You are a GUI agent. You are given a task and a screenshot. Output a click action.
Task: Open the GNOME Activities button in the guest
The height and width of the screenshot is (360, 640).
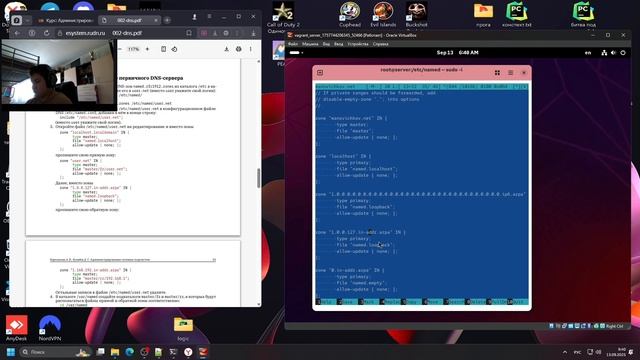click(296, 53)
